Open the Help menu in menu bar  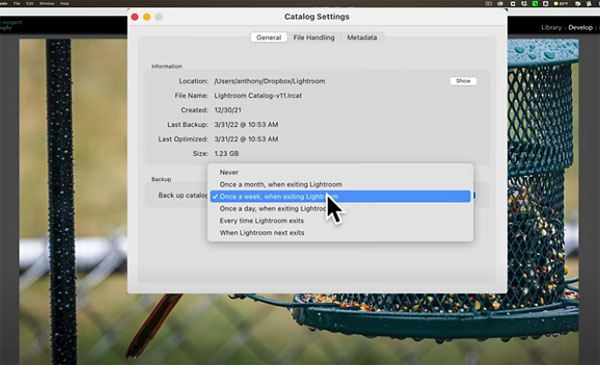click(x=64, y=3)
